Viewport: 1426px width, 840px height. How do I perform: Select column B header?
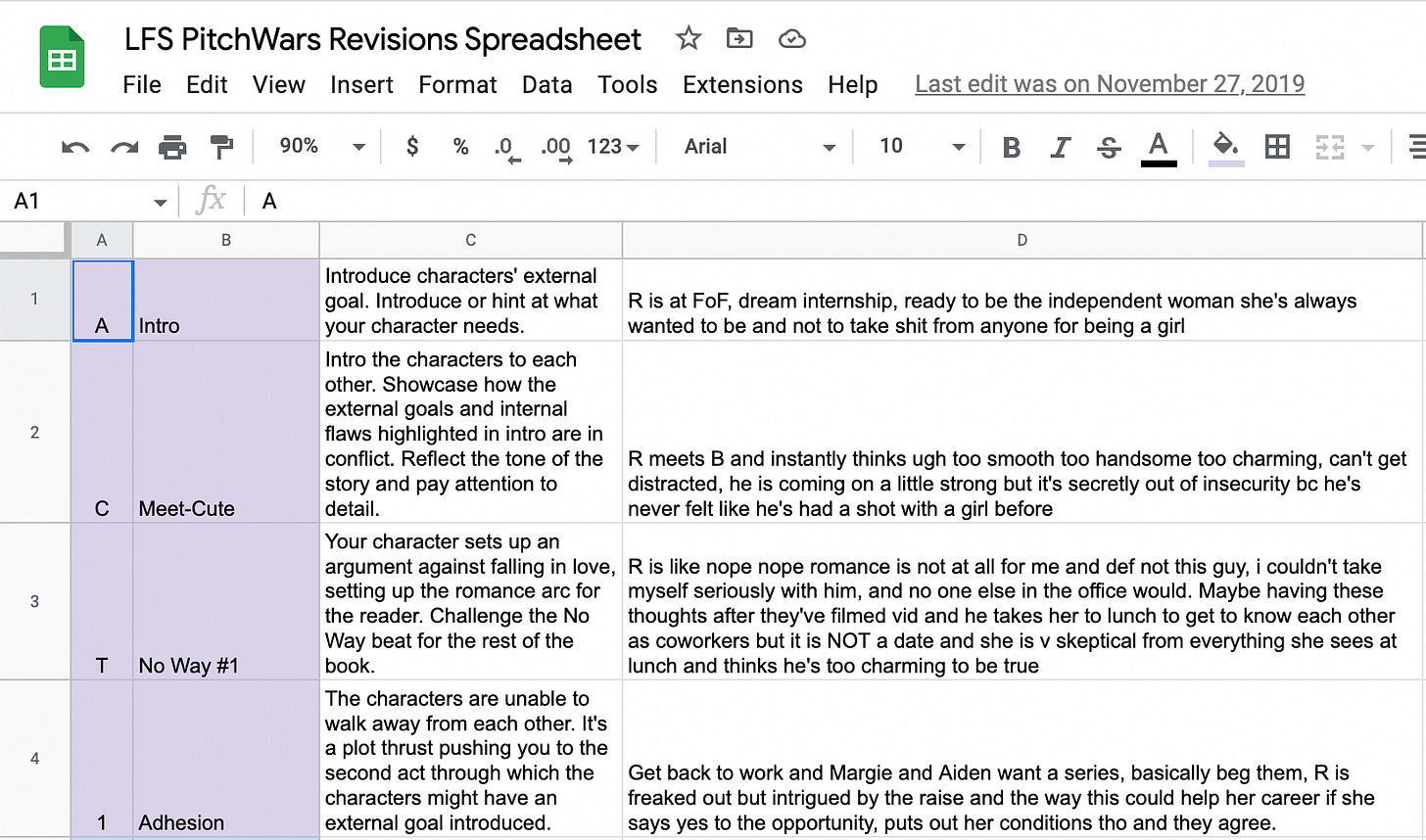coord(226,240)
